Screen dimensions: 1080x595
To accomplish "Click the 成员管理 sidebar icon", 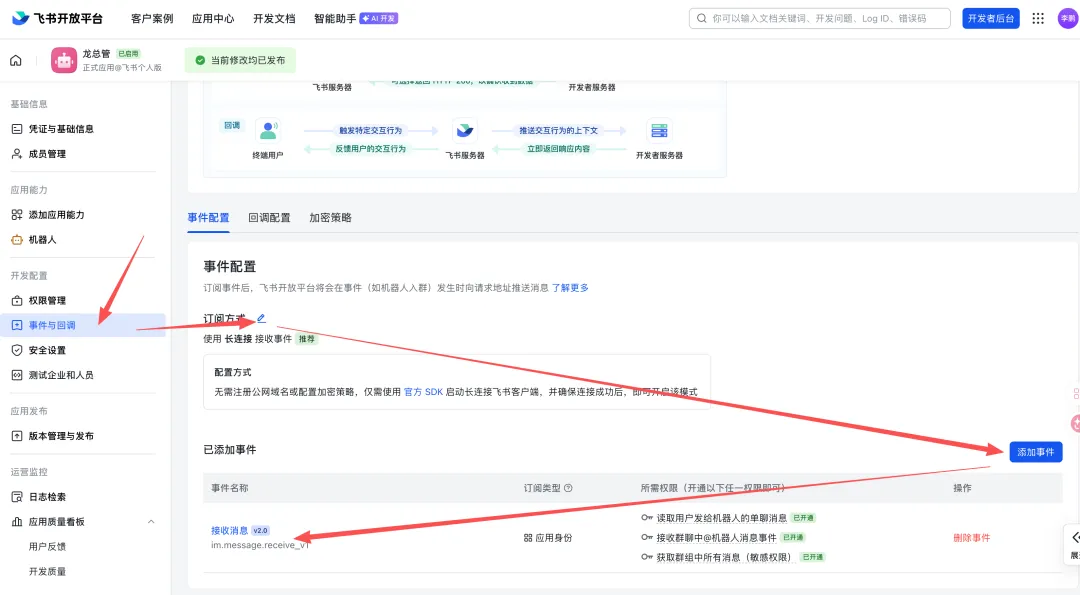I will pos(17,154).
